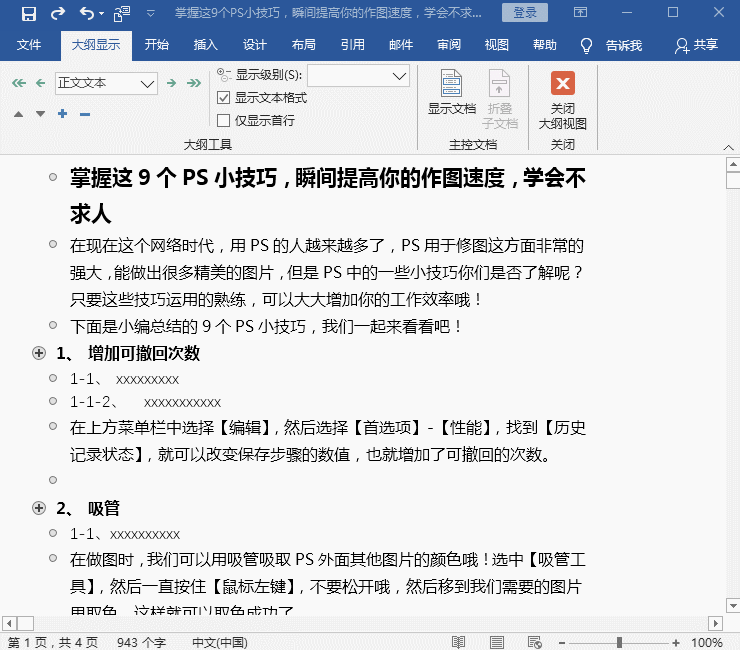Viewport: 740px width, 650px height.
Task: Toggle the 显示文本格式 checkbox
Action: pos(224,98)
